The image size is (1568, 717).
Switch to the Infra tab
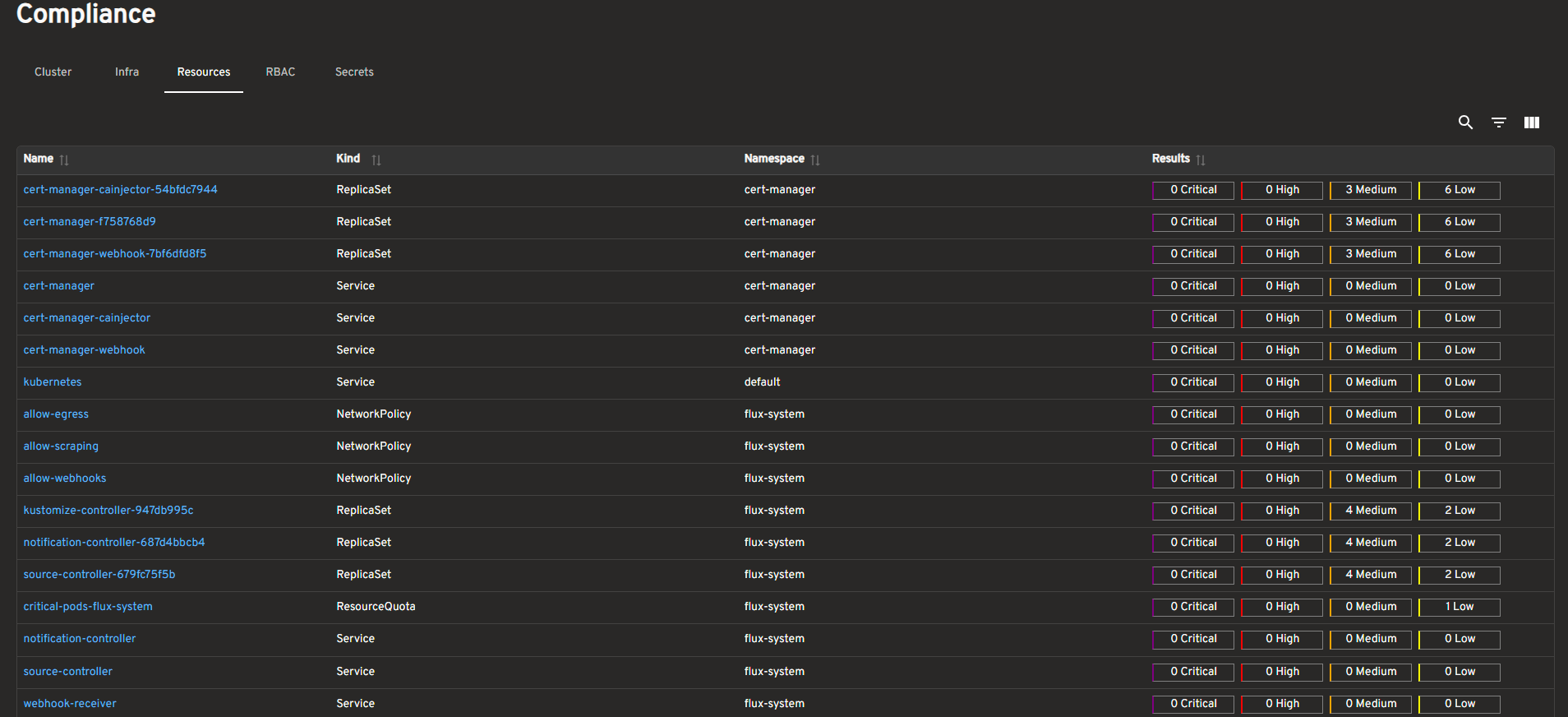[x=127, y=72]
